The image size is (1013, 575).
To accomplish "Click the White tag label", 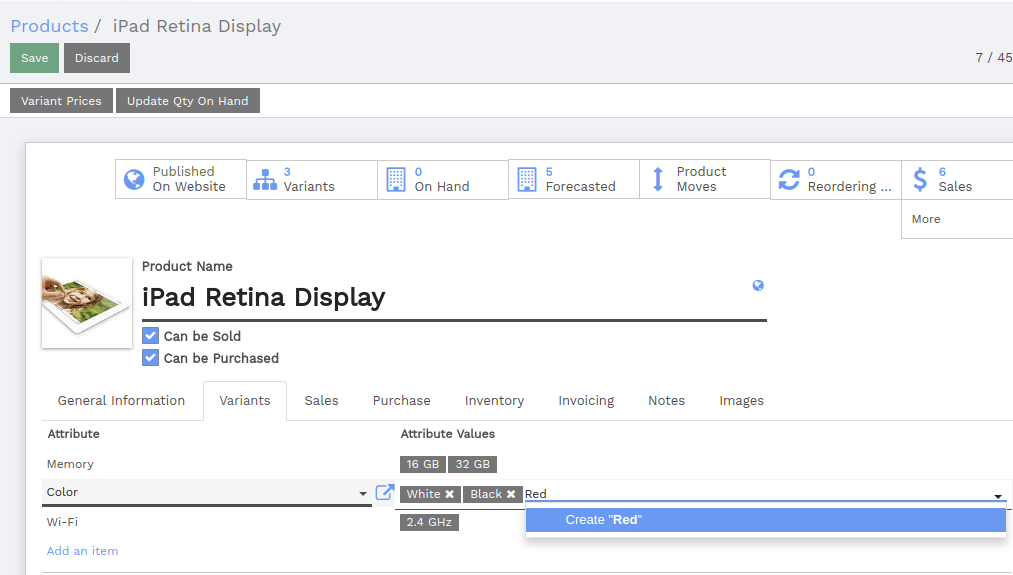I will pos(423,494).
